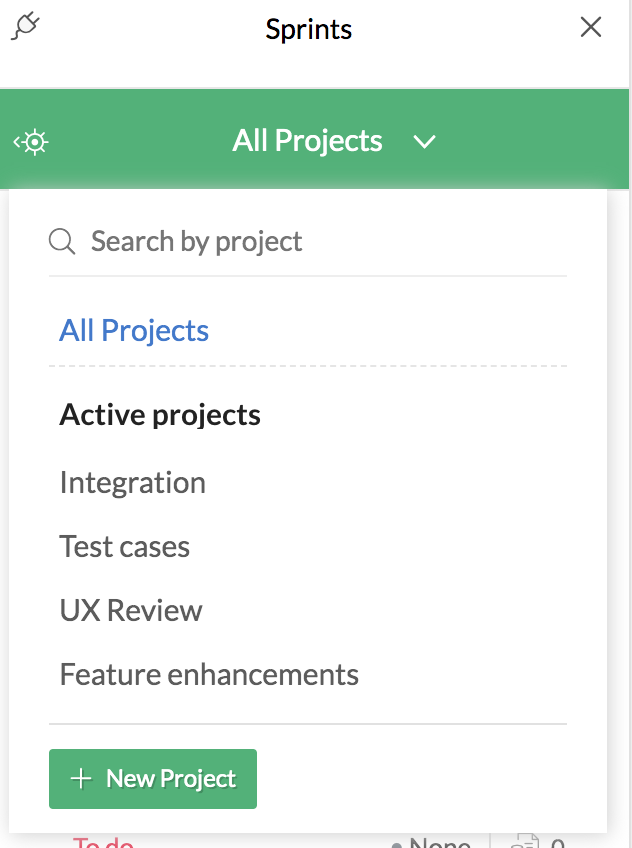The width and height of the screenshot is (632, 848).
Task: Click the plug connector icon
Action: click(26, 26)
